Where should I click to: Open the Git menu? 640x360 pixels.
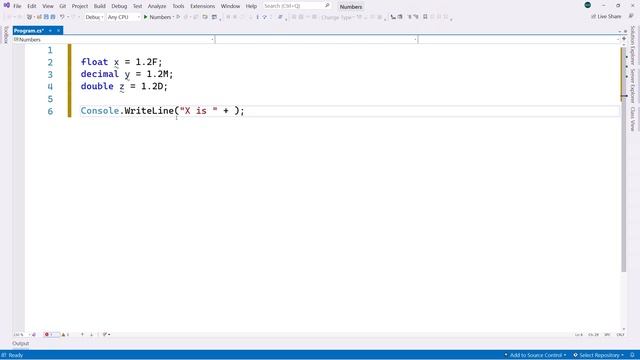tap(62, 6)
